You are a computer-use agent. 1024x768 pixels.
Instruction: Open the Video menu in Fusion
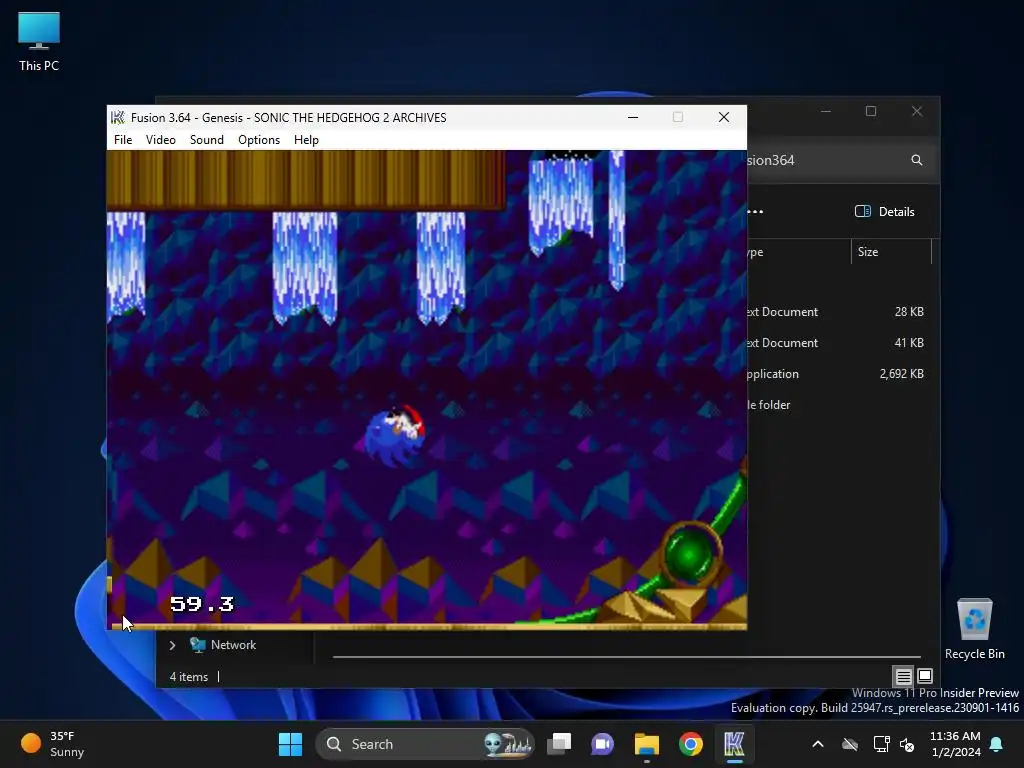pos(161,140)
